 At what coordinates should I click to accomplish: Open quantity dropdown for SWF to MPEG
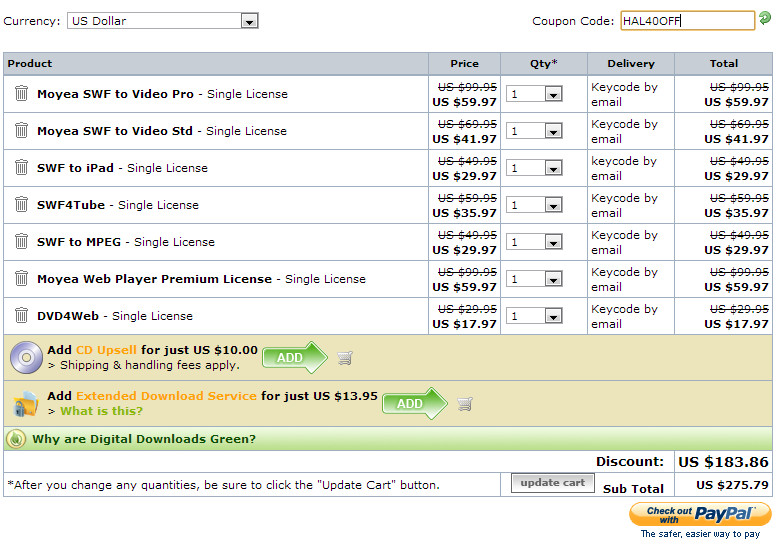tap(534, 242)
